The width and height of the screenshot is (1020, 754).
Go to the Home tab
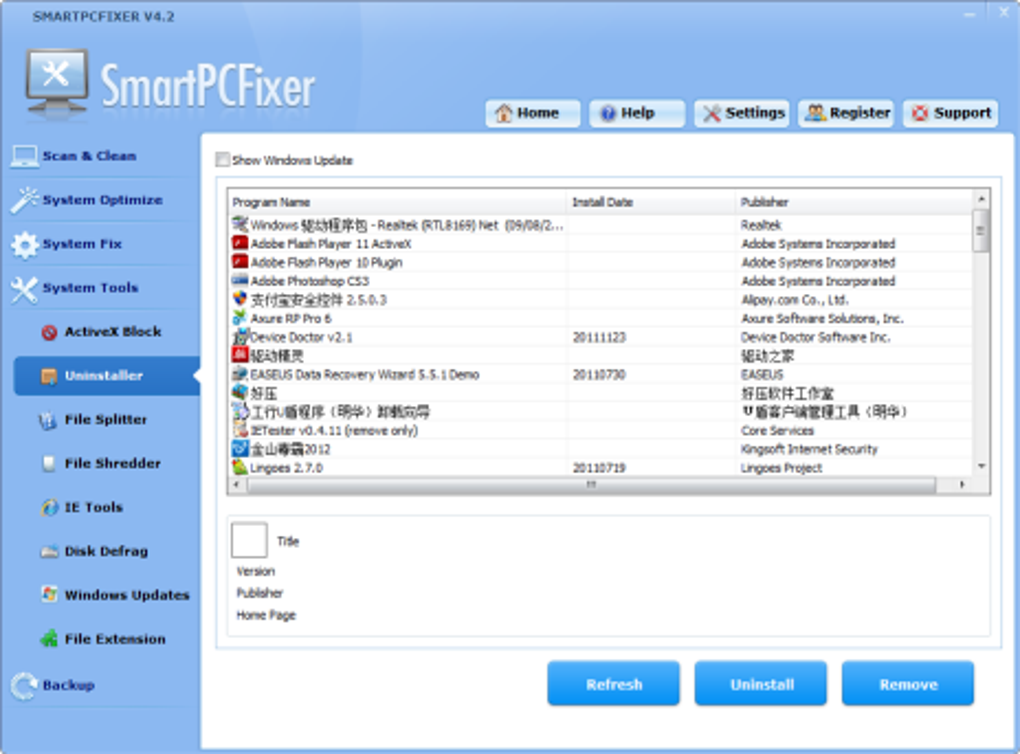[x=532, y=113]
